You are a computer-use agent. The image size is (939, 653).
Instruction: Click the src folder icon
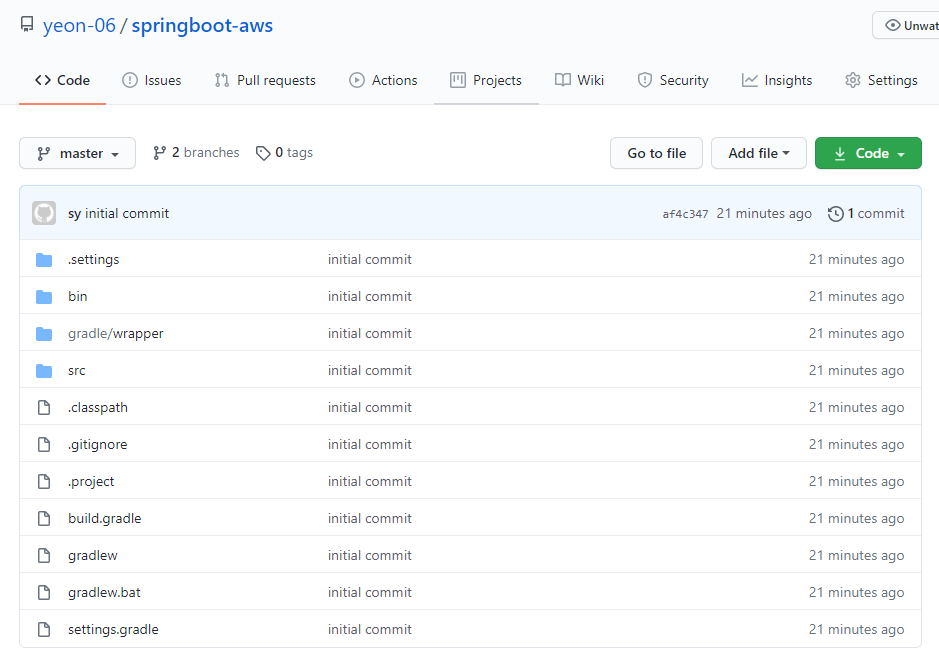(44, 371)
